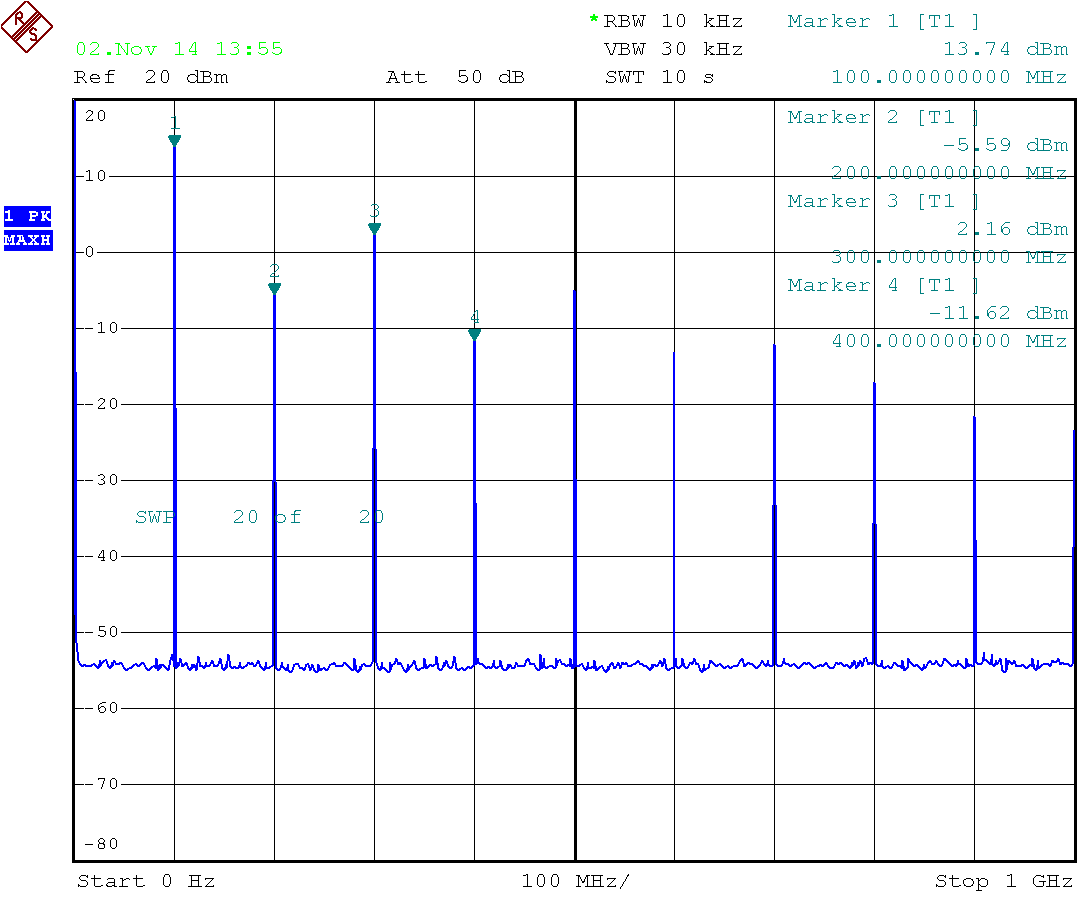Click the 'RBW 10 kHz' readout
Viewport: 1079px width, 900px height.
click(673, 21)
